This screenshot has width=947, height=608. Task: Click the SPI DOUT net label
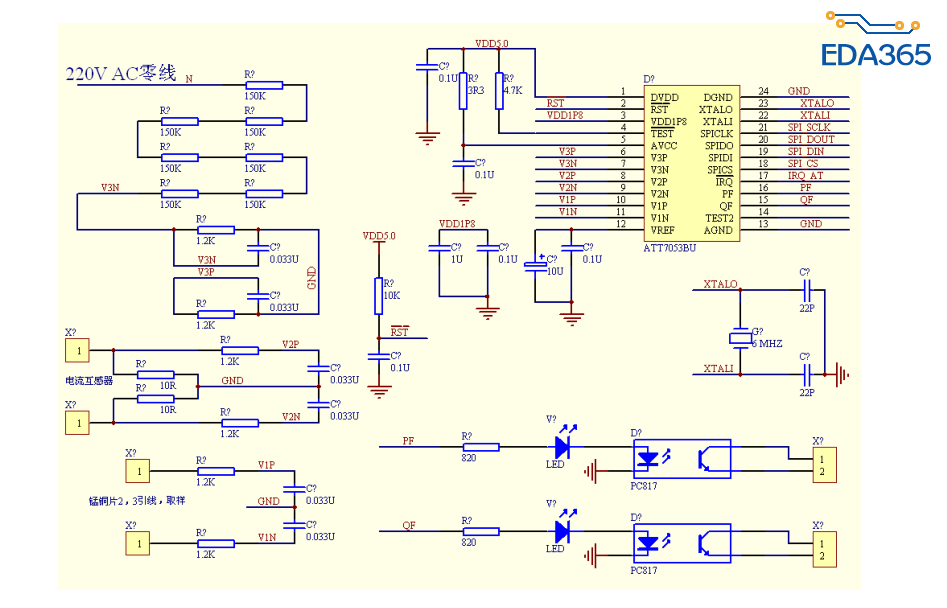(811, 139)
